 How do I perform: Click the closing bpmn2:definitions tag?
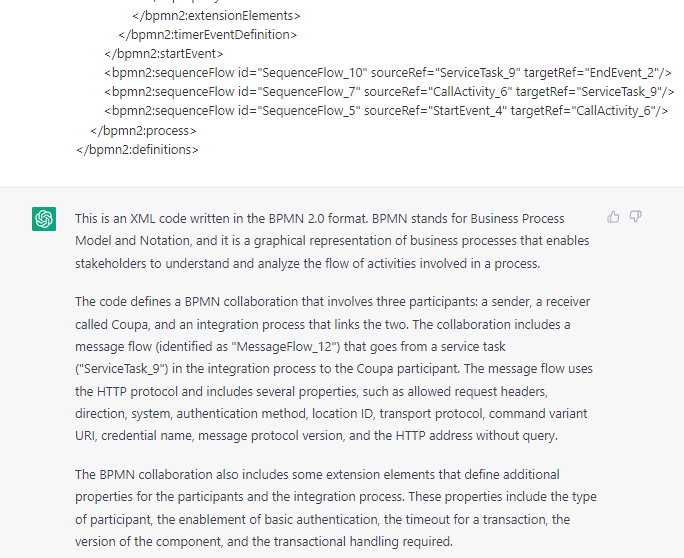137,150
